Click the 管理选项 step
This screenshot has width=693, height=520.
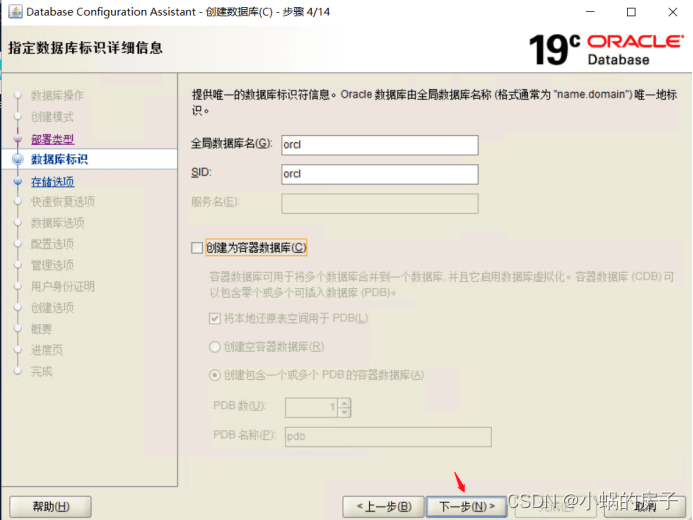(x=52, y=265)
